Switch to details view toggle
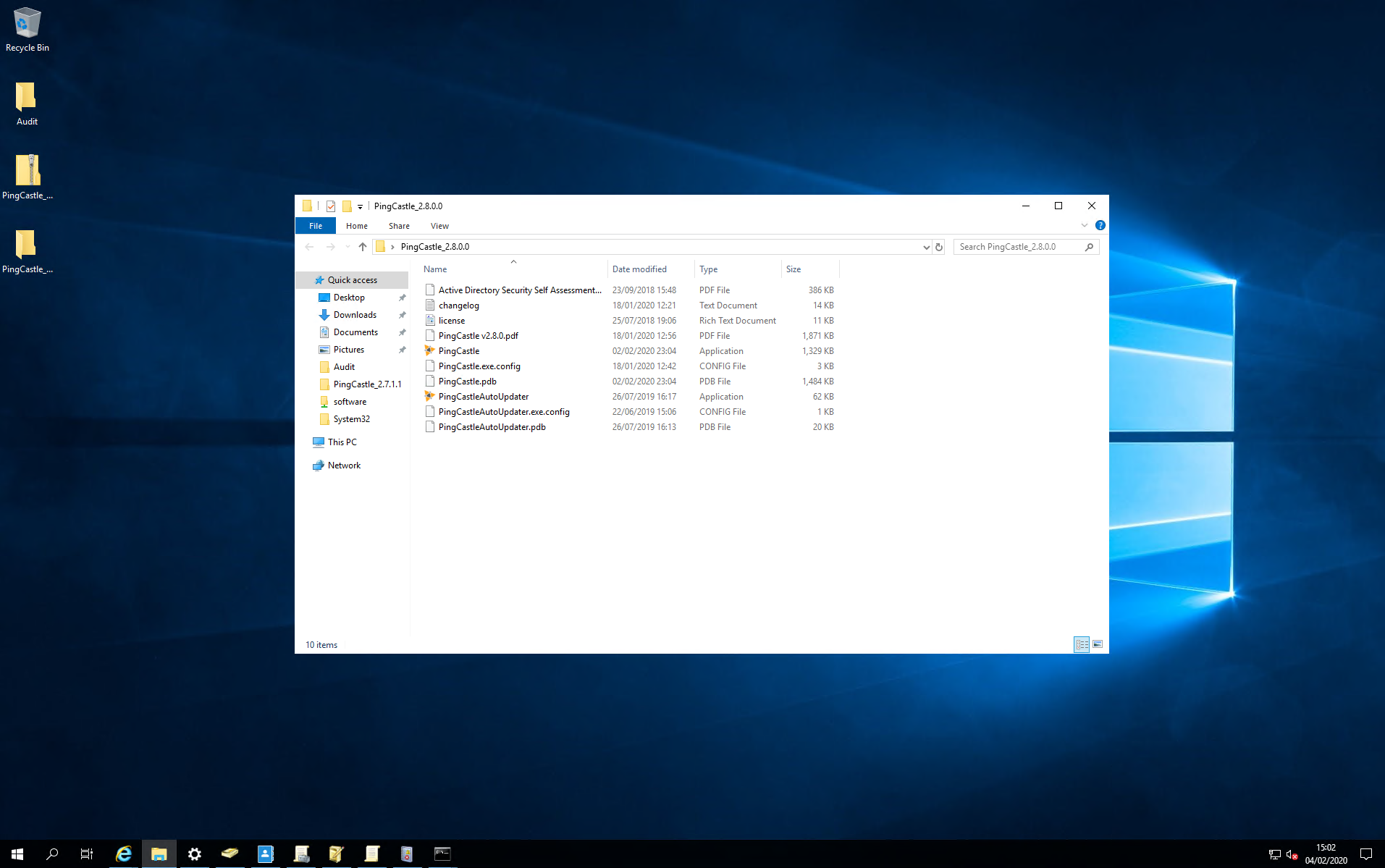Viewport: 1385px width, 868px height. 1082,644
